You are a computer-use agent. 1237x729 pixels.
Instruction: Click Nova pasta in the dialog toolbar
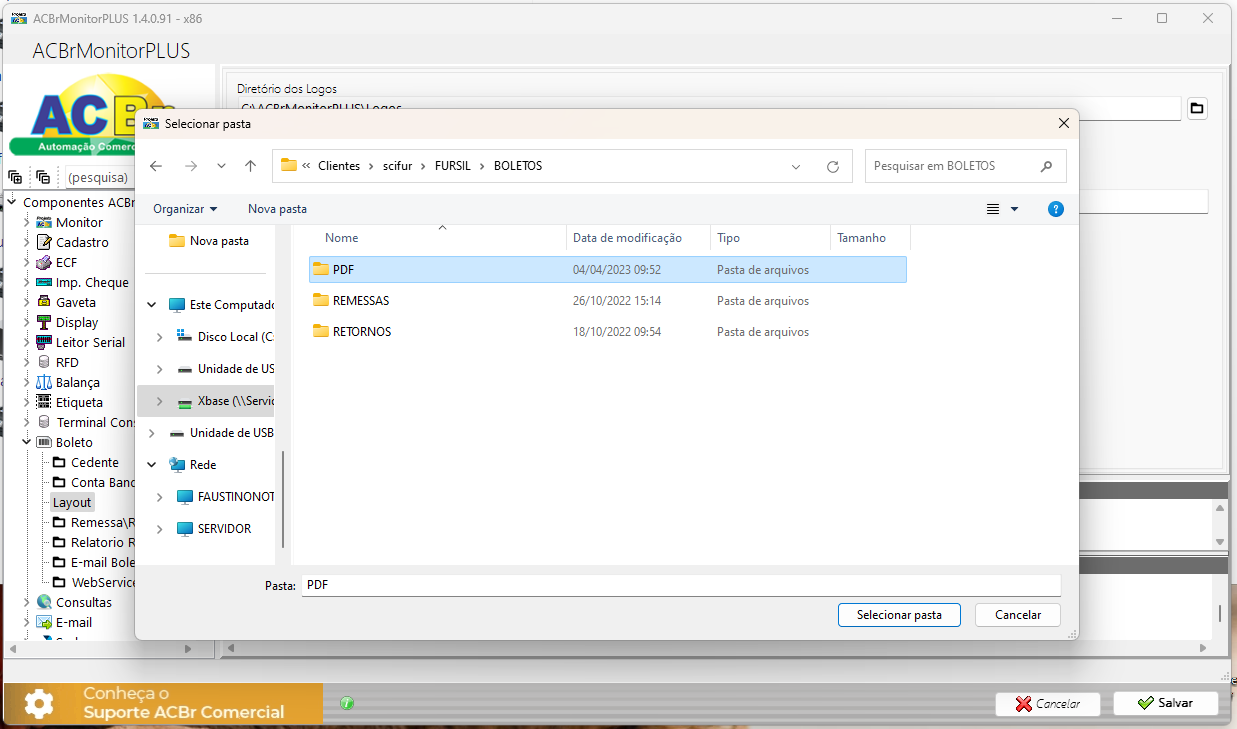pyautogui.click(x=277, y=209)
